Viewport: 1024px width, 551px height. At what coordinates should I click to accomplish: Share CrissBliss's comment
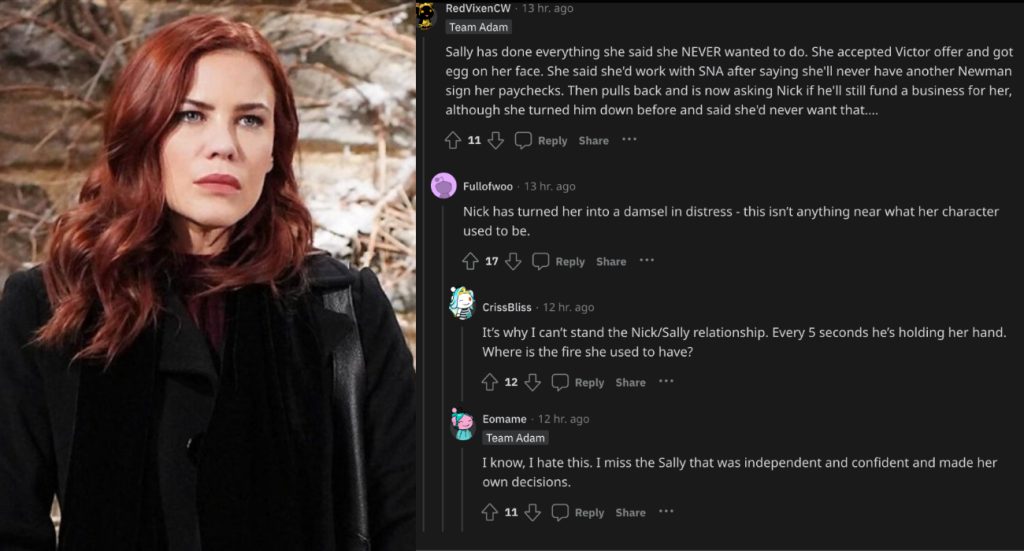[630, 382]
